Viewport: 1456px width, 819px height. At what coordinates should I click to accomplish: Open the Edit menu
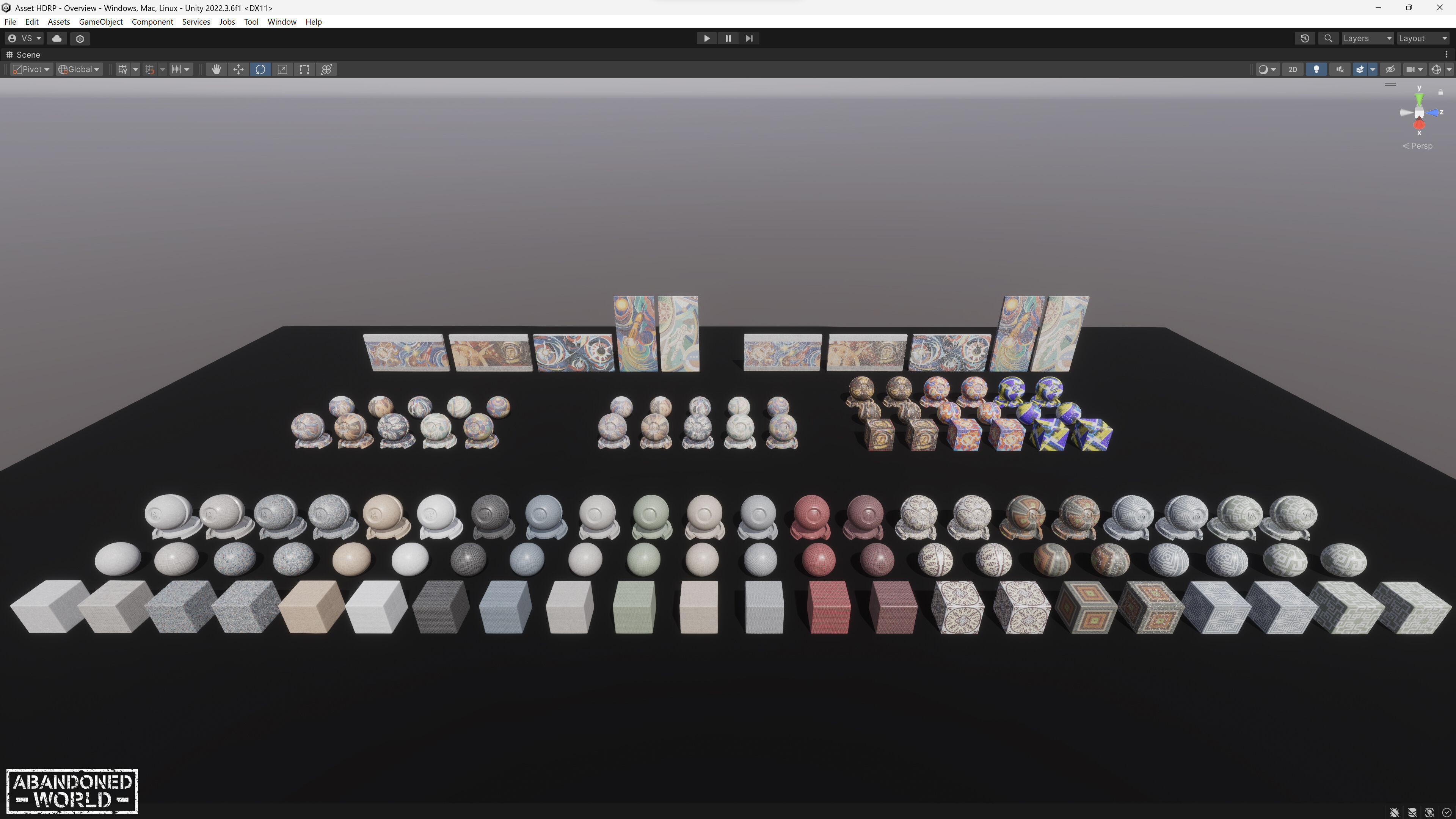[31, 22]
